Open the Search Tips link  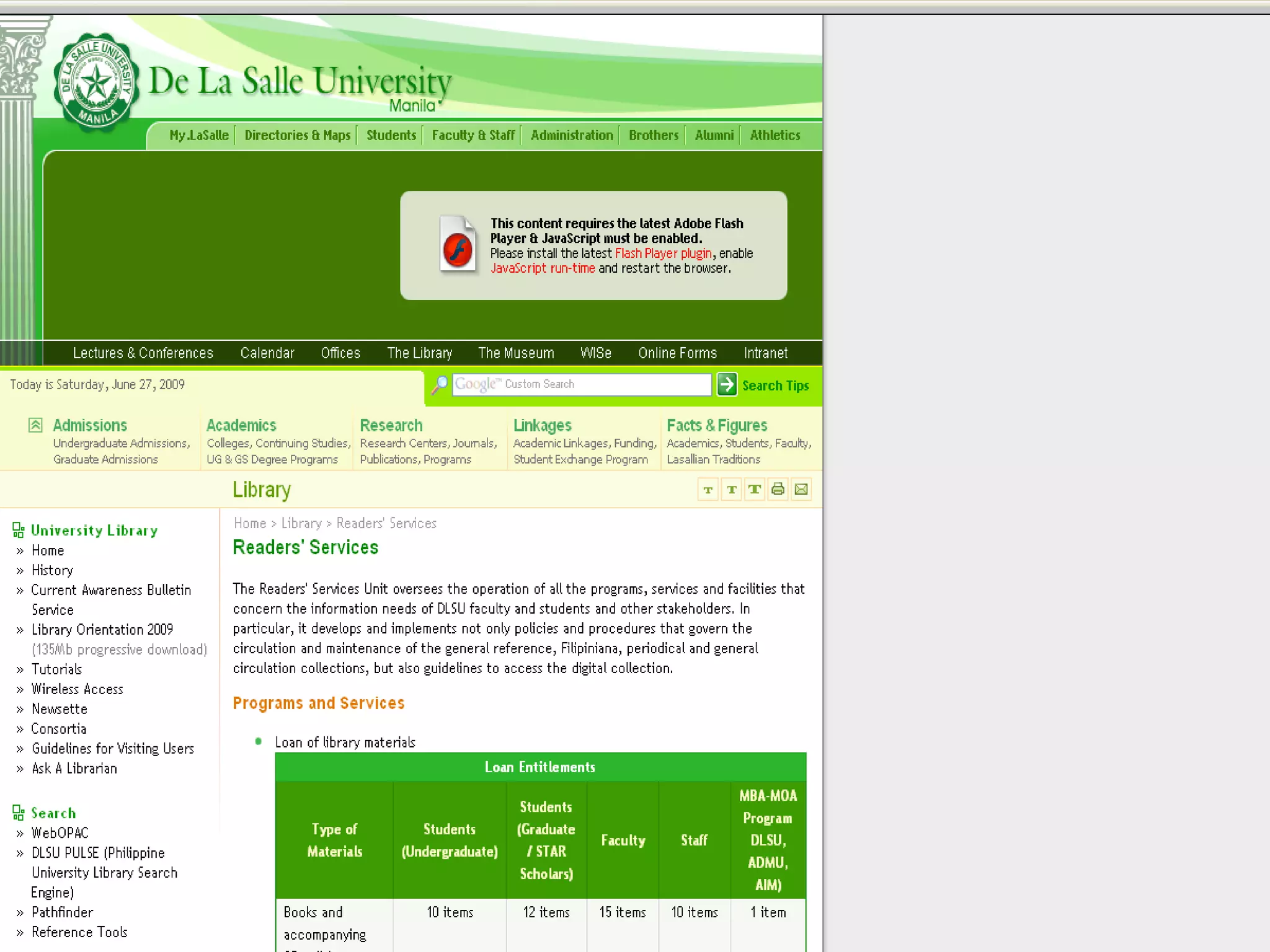[775, 386]
